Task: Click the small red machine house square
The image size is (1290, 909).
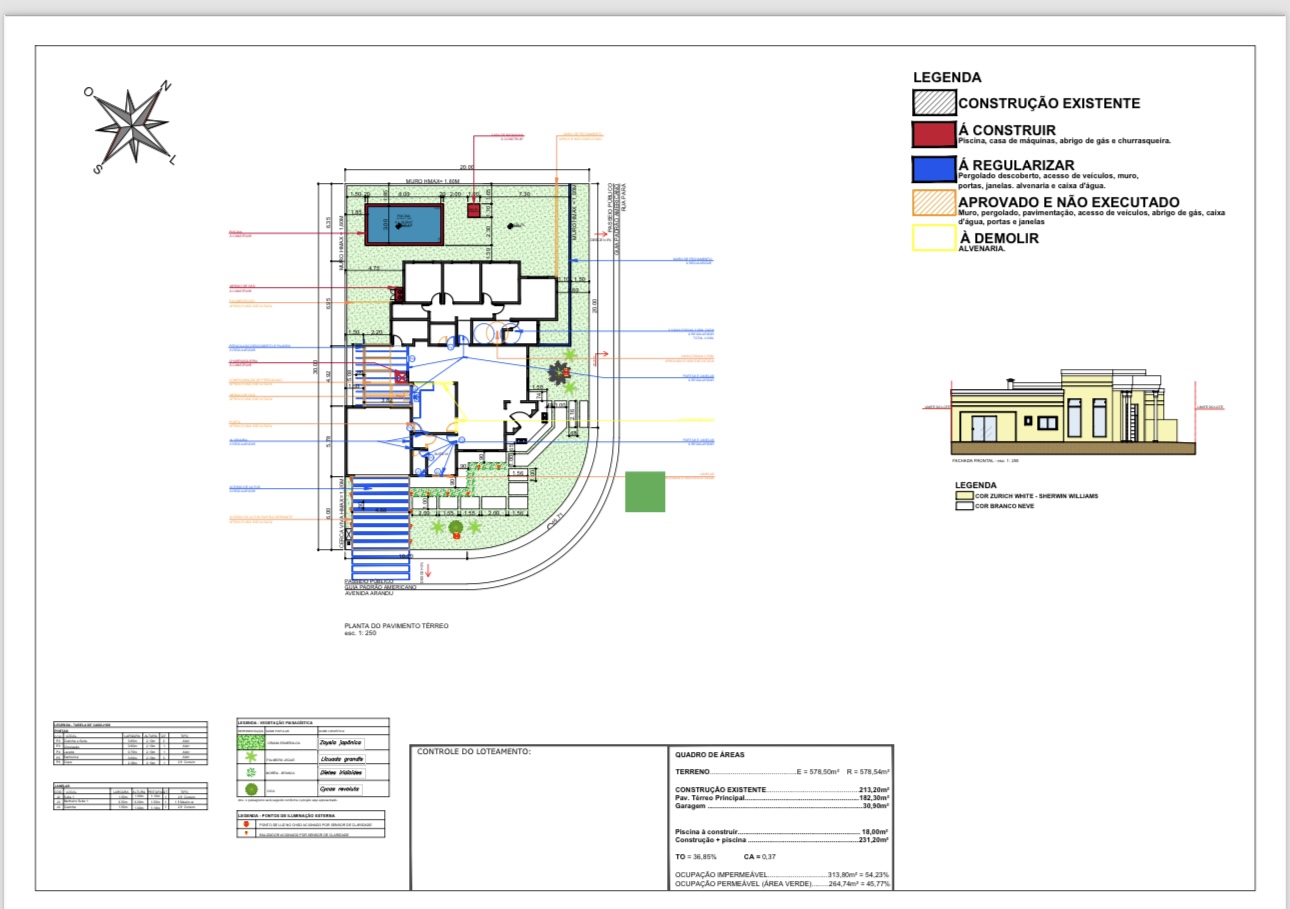Action: [474, 211]
